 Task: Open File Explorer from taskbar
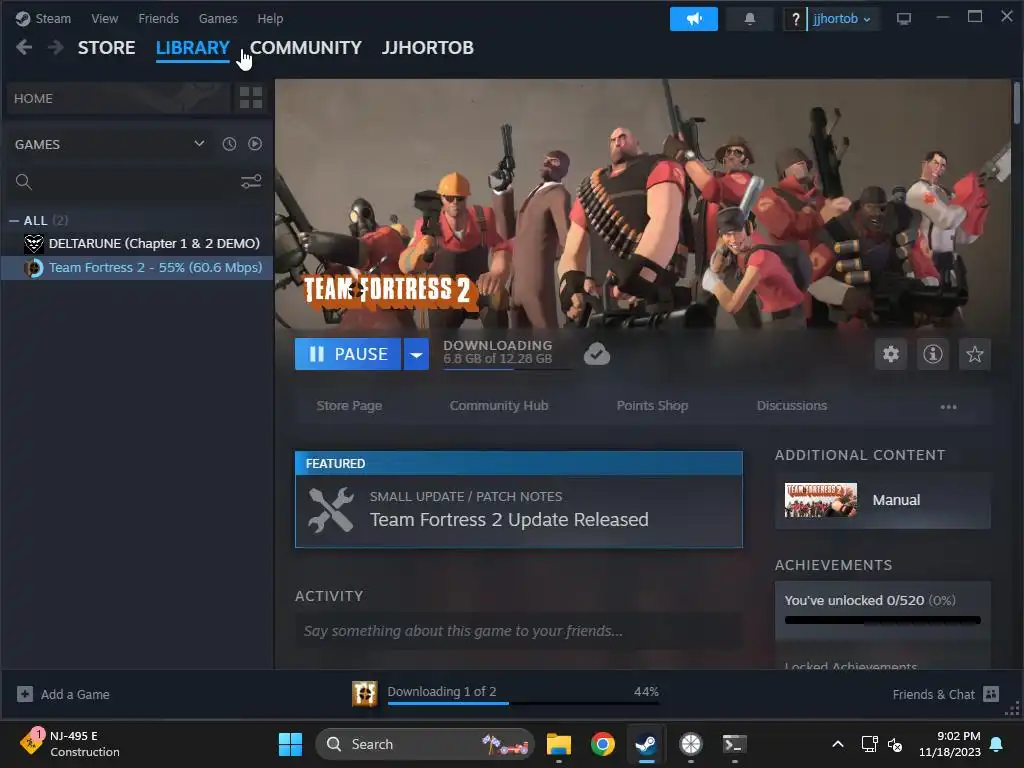point(559,744)
